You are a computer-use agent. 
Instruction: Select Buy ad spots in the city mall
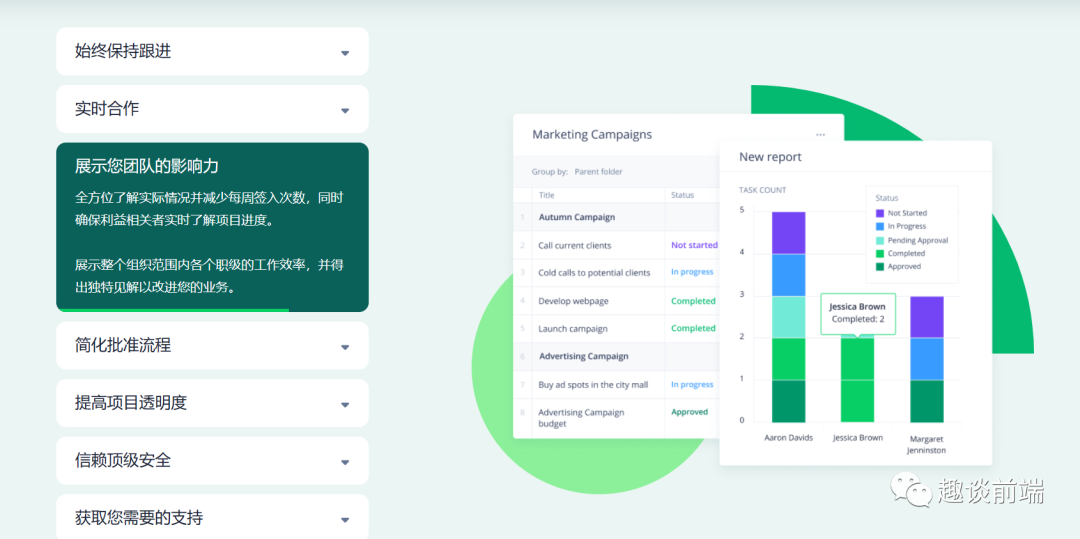point(593,385)
